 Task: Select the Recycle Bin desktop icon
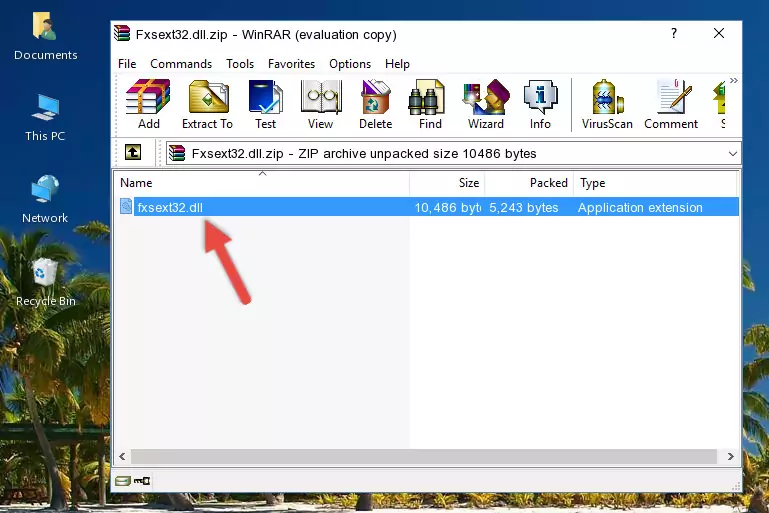[x=46, y=282]
